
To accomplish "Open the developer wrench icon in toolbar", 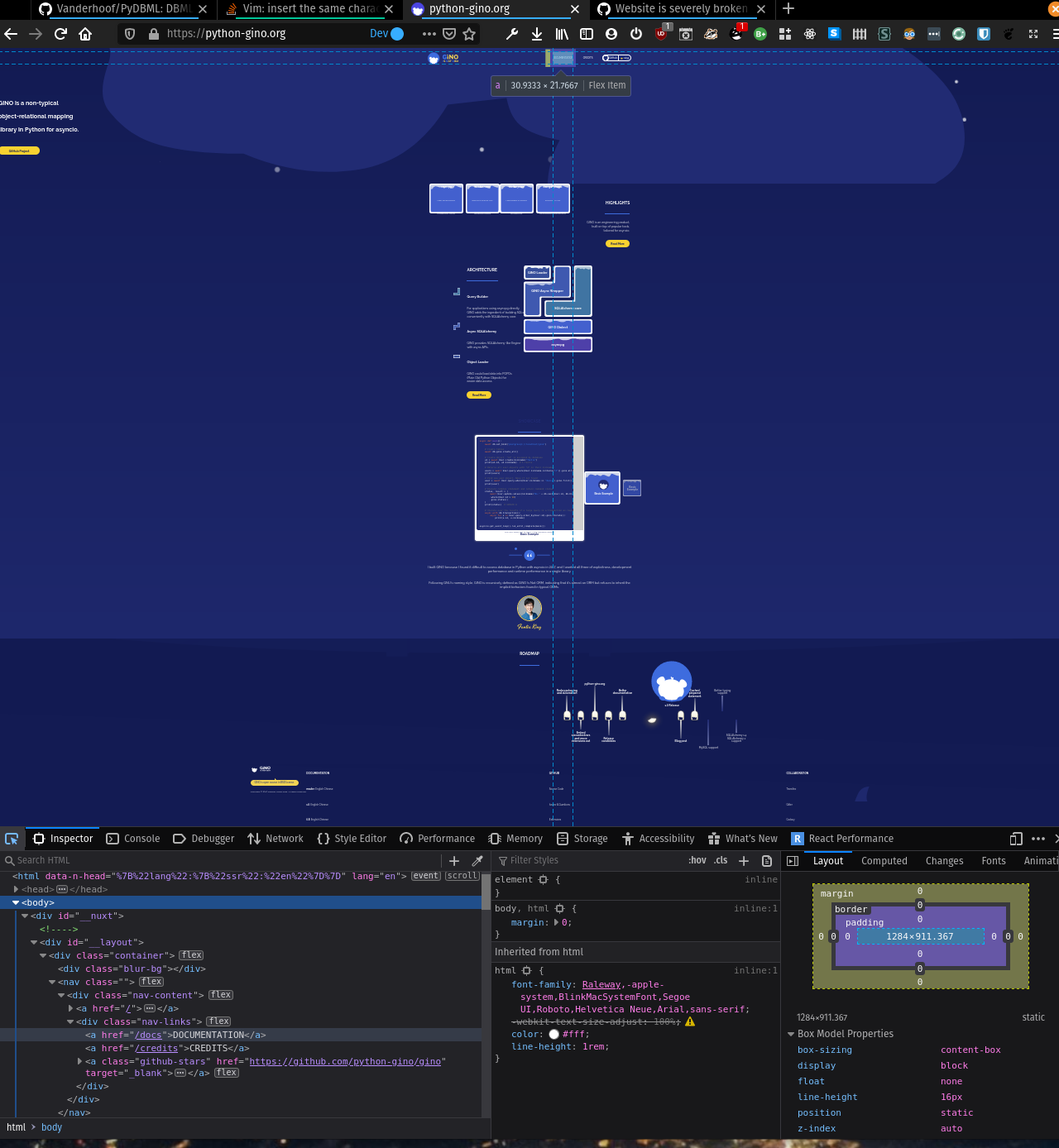I will pyautogui.click(x=512, y=34).
